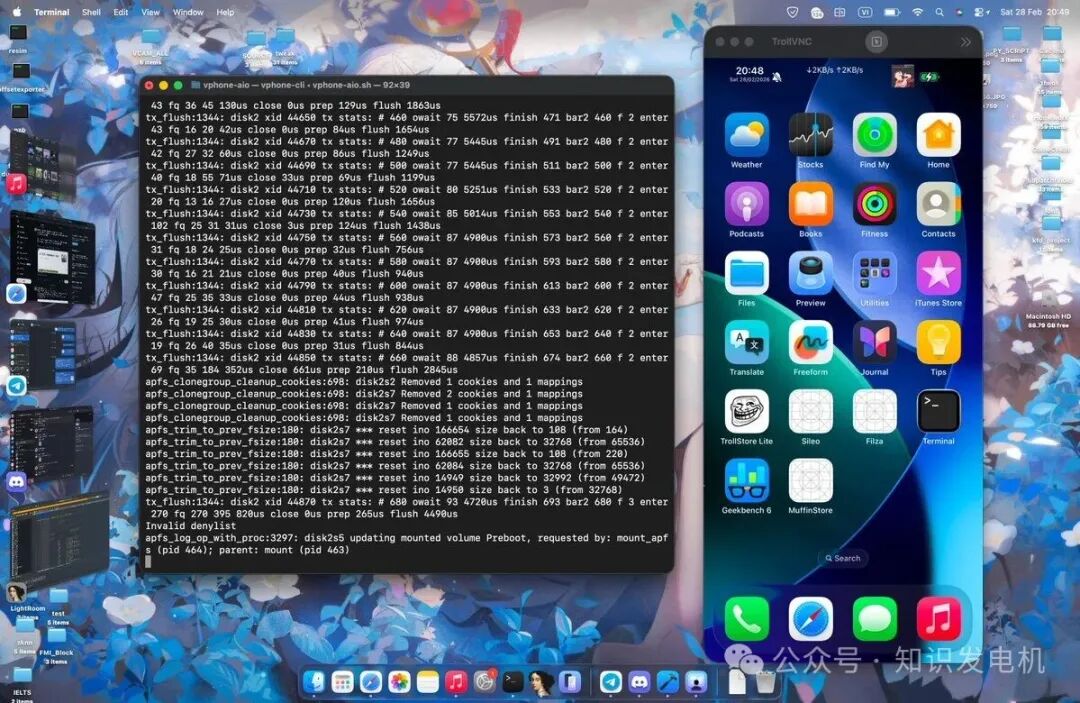Viewport: 1080px width, 703px height.
Task: Open the Phone app in the iPhone dock
Action: (746, 617)
